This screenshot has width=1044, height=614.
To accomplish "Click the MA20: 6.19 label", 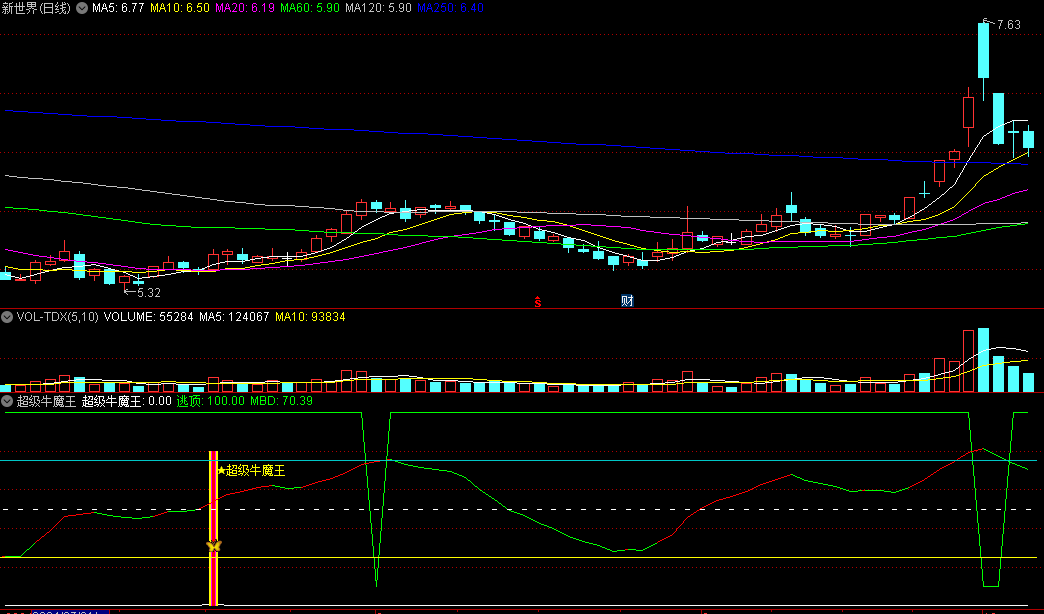I will (x=245, y=8).
